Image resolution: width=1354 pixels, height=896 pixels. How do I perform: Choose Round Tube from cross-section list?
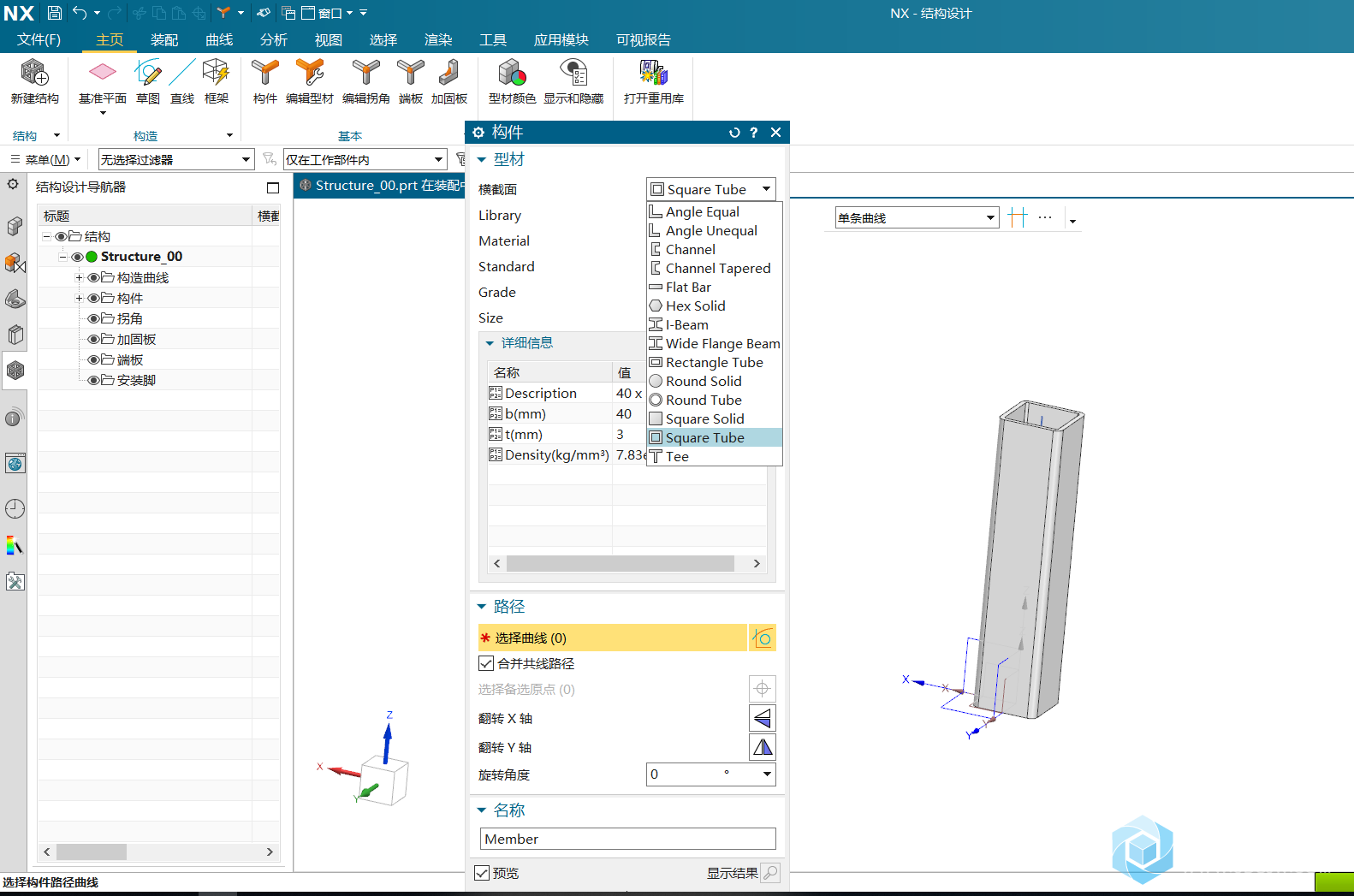tap(715, 400)
